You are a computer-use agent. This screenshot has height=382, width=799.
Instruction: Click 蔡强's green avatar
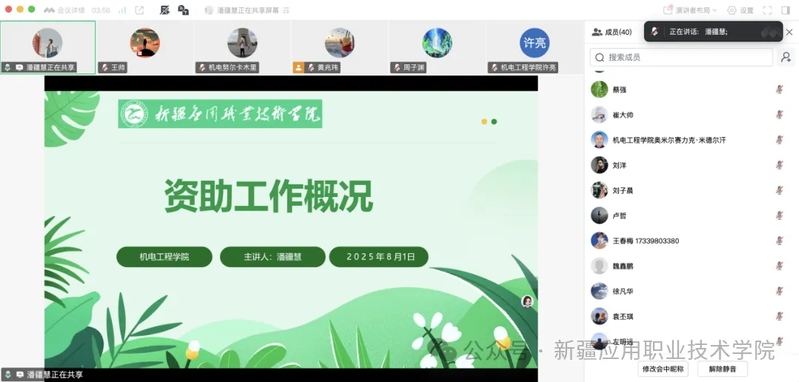click(x=599, y=90)
